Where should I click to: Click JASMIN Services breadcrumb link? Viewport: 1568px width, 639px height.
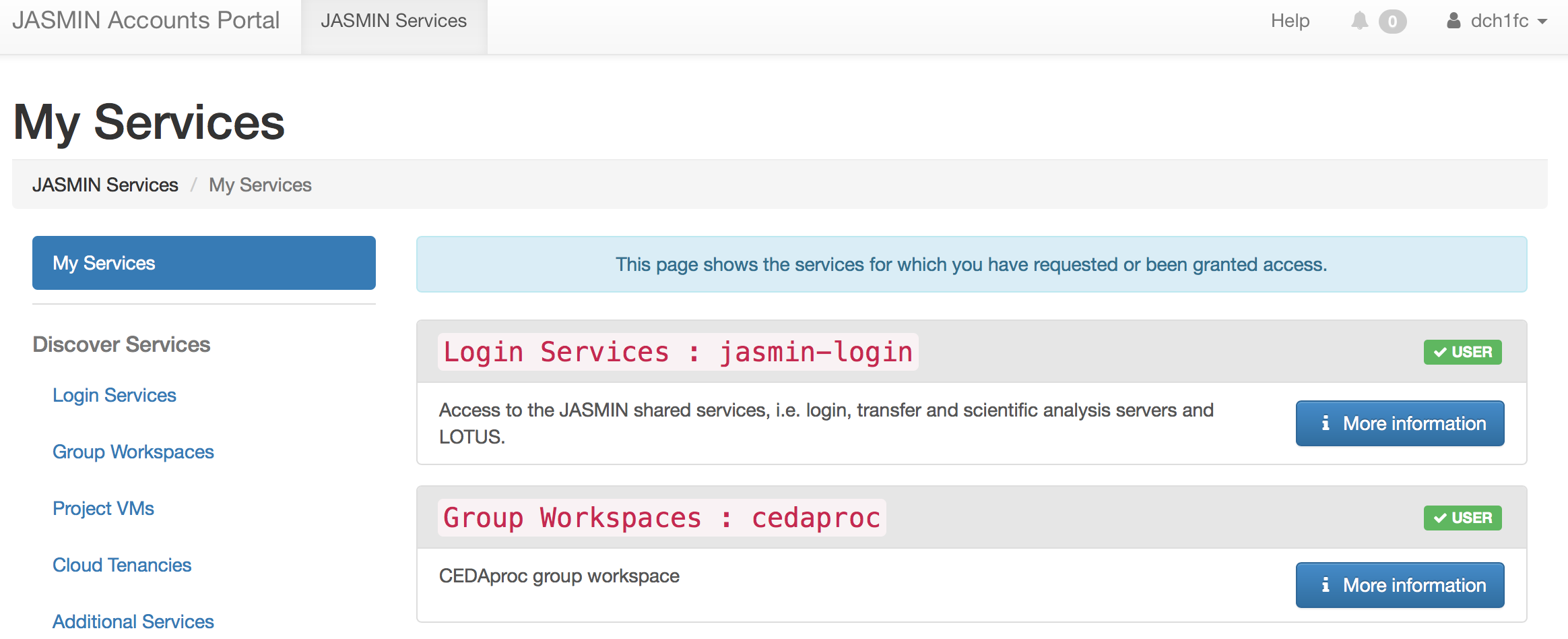click(105, 185)
